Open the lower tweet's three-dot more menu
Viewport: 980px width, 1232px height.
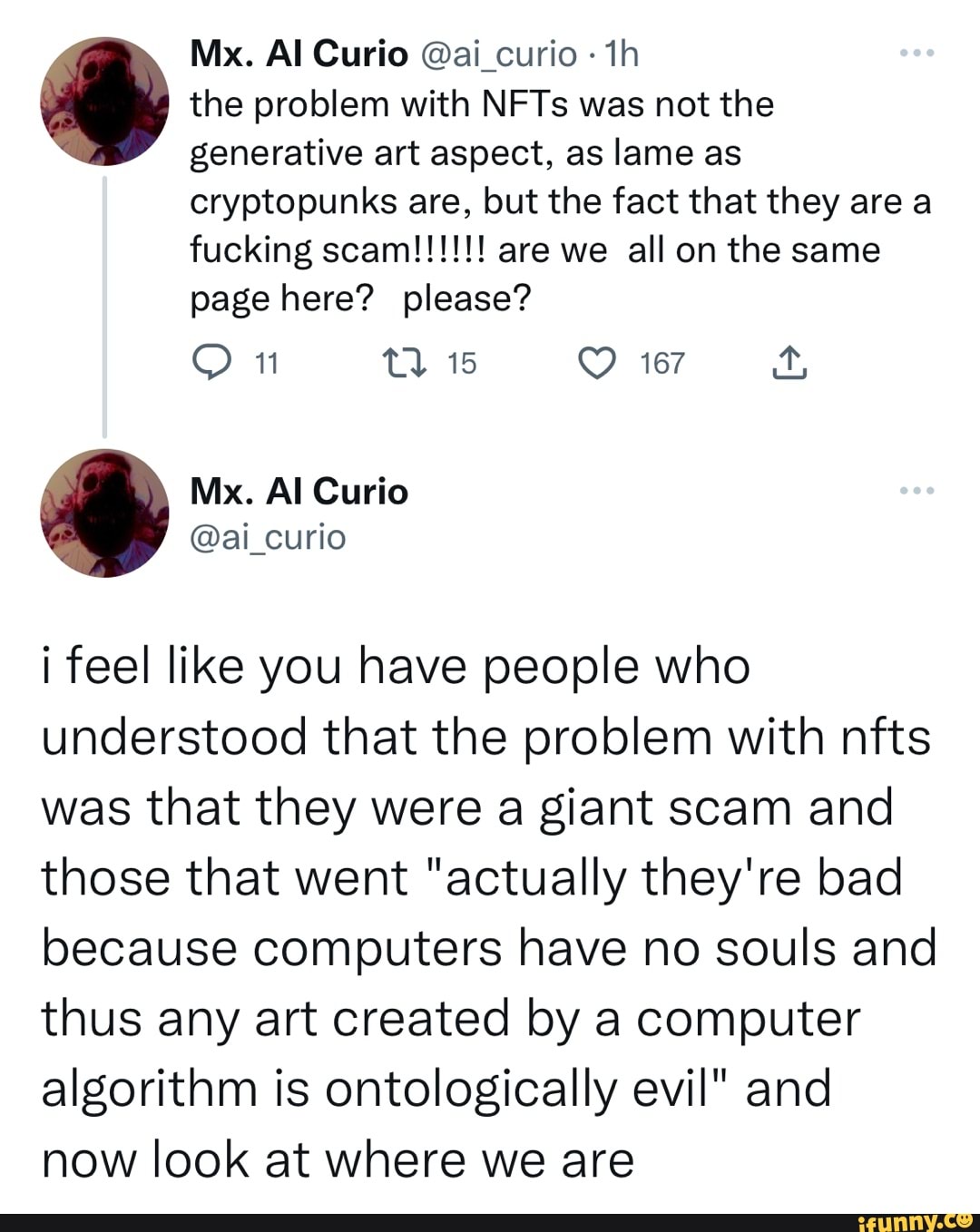click(x=916, y=491)
